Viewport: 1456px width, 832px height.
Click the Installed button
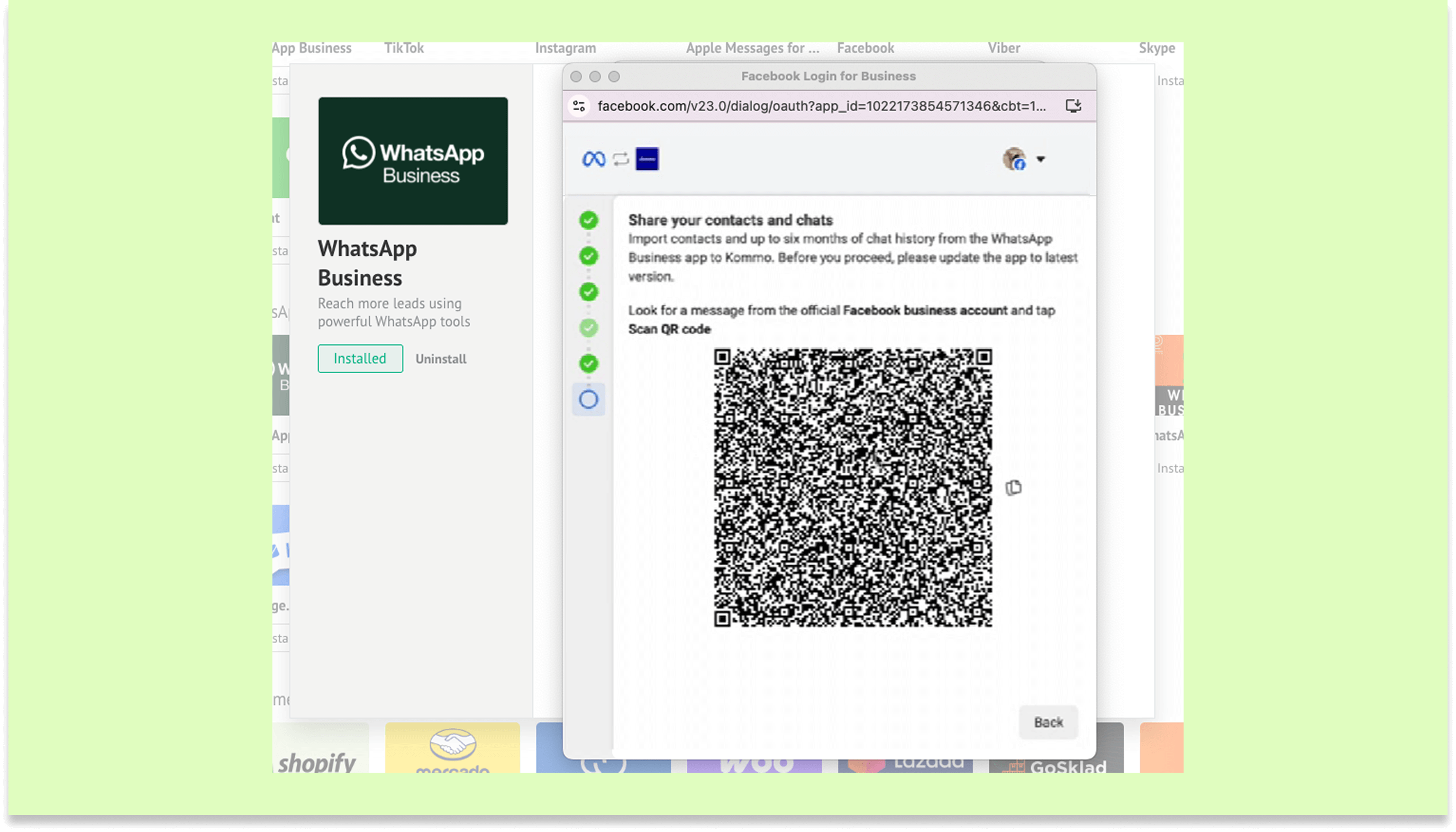click(360, 358)
